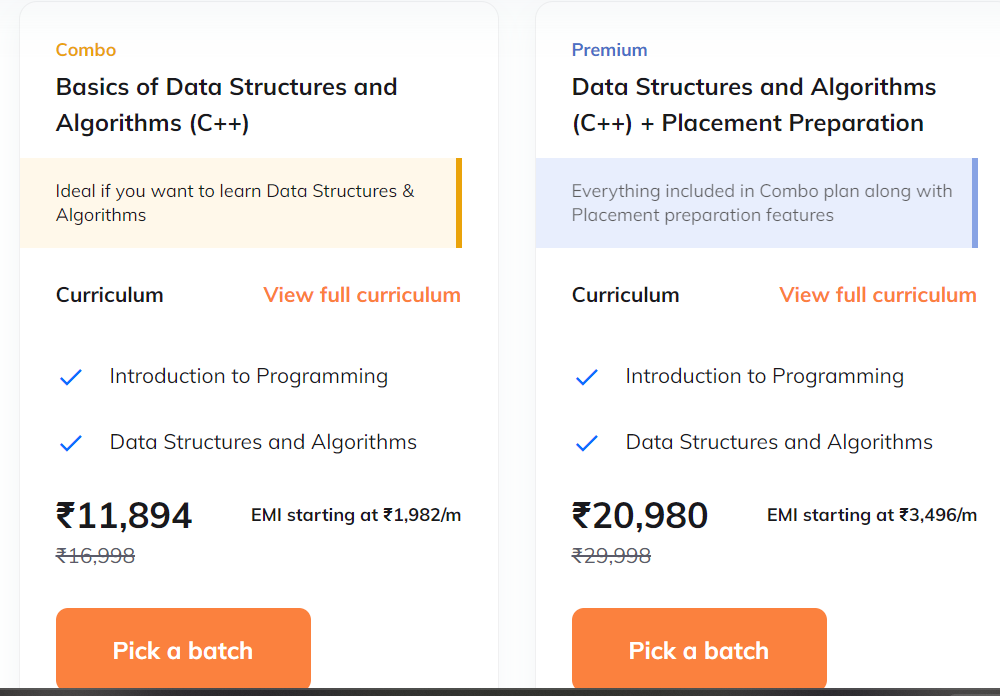This screenshot has width=1000, height=696.
Task: Click the Placement Preparation course title
Action: 754,105
